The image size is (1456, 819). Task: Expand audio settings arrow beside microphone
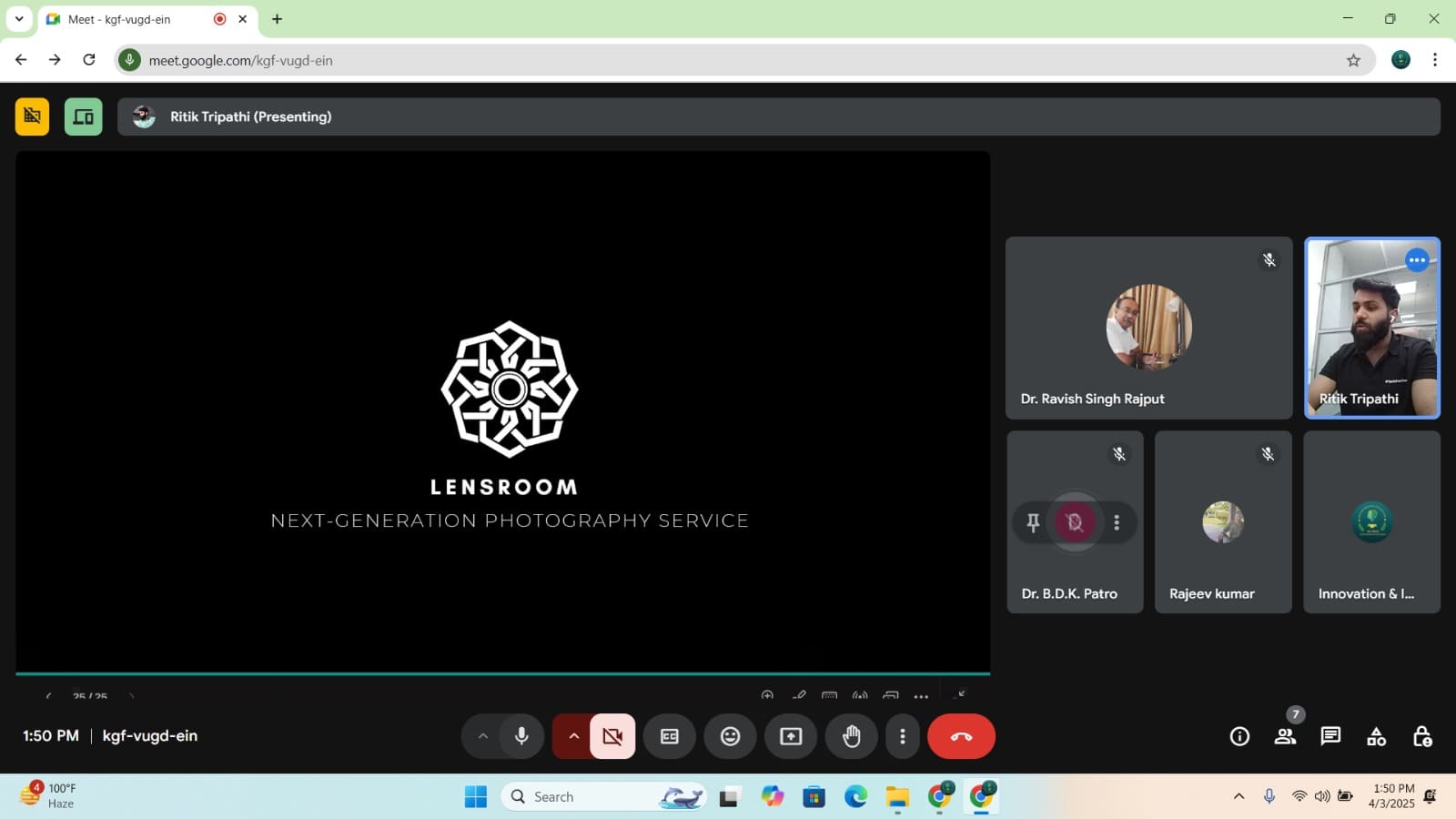tap(483, 736)
